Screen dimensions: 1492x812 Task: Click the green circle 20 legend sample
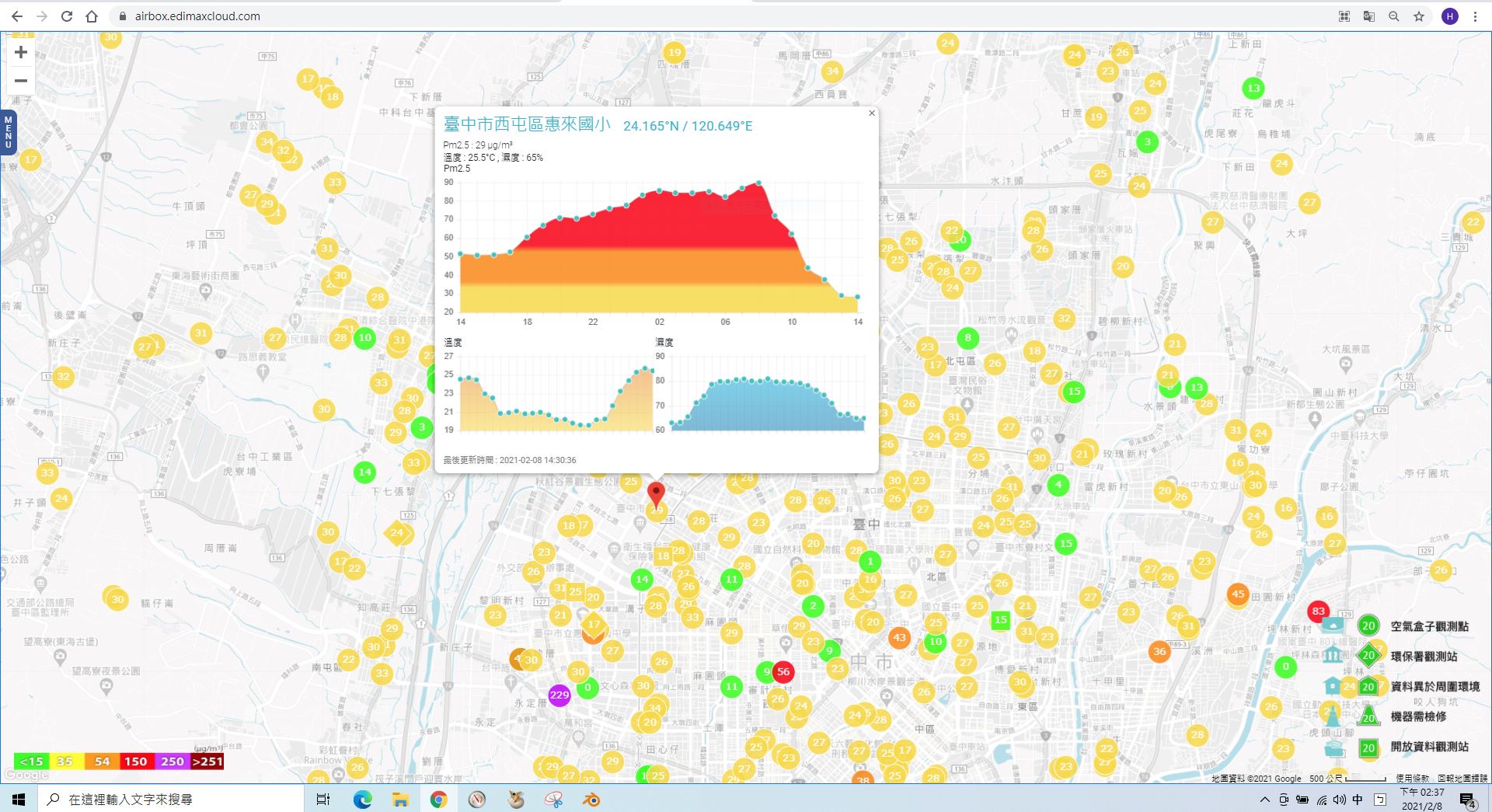[x=1368, y=626]
